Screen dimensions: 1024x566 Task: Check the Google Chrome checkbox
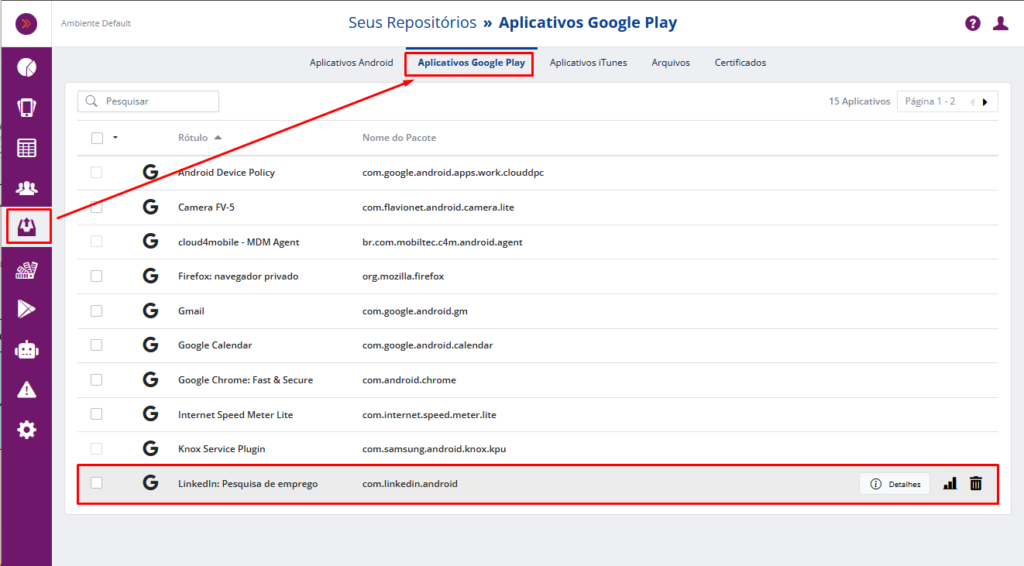coord(97,379)
